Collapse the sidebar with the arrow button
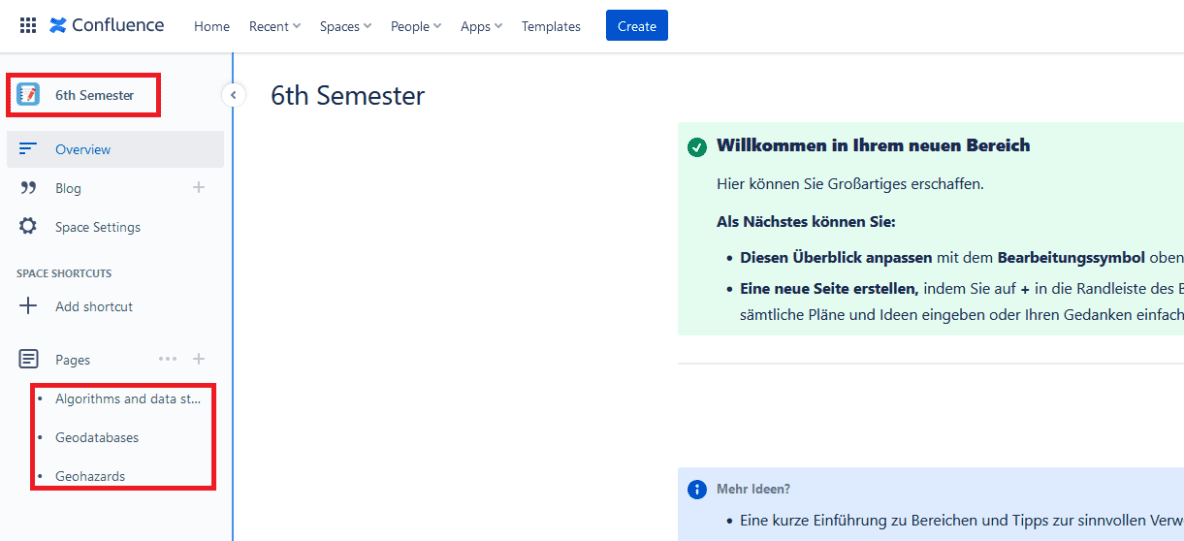This screenshot has height=541, width=1184. (x=232, y=95)
